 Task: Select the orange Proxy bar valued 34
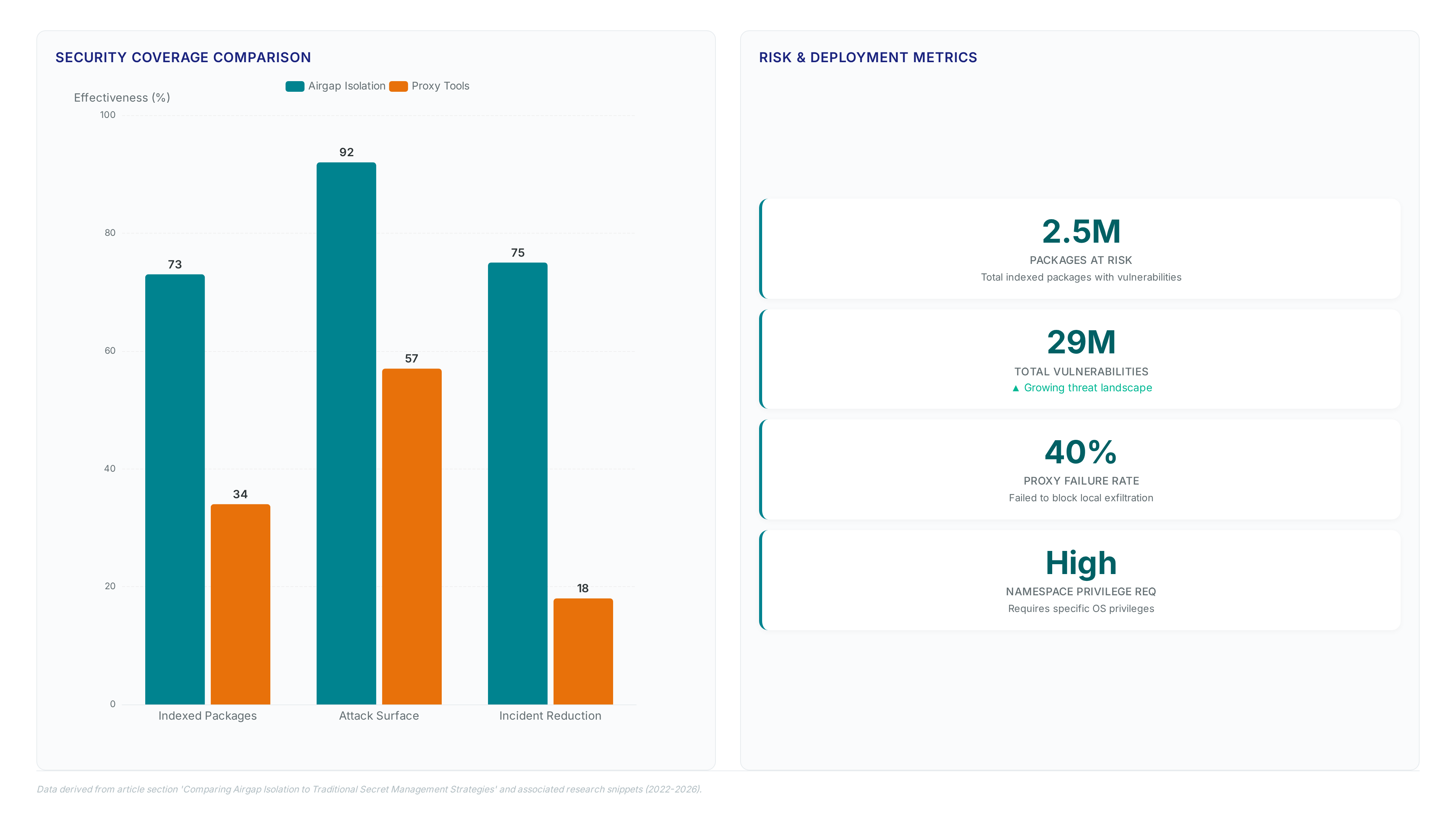240,604
